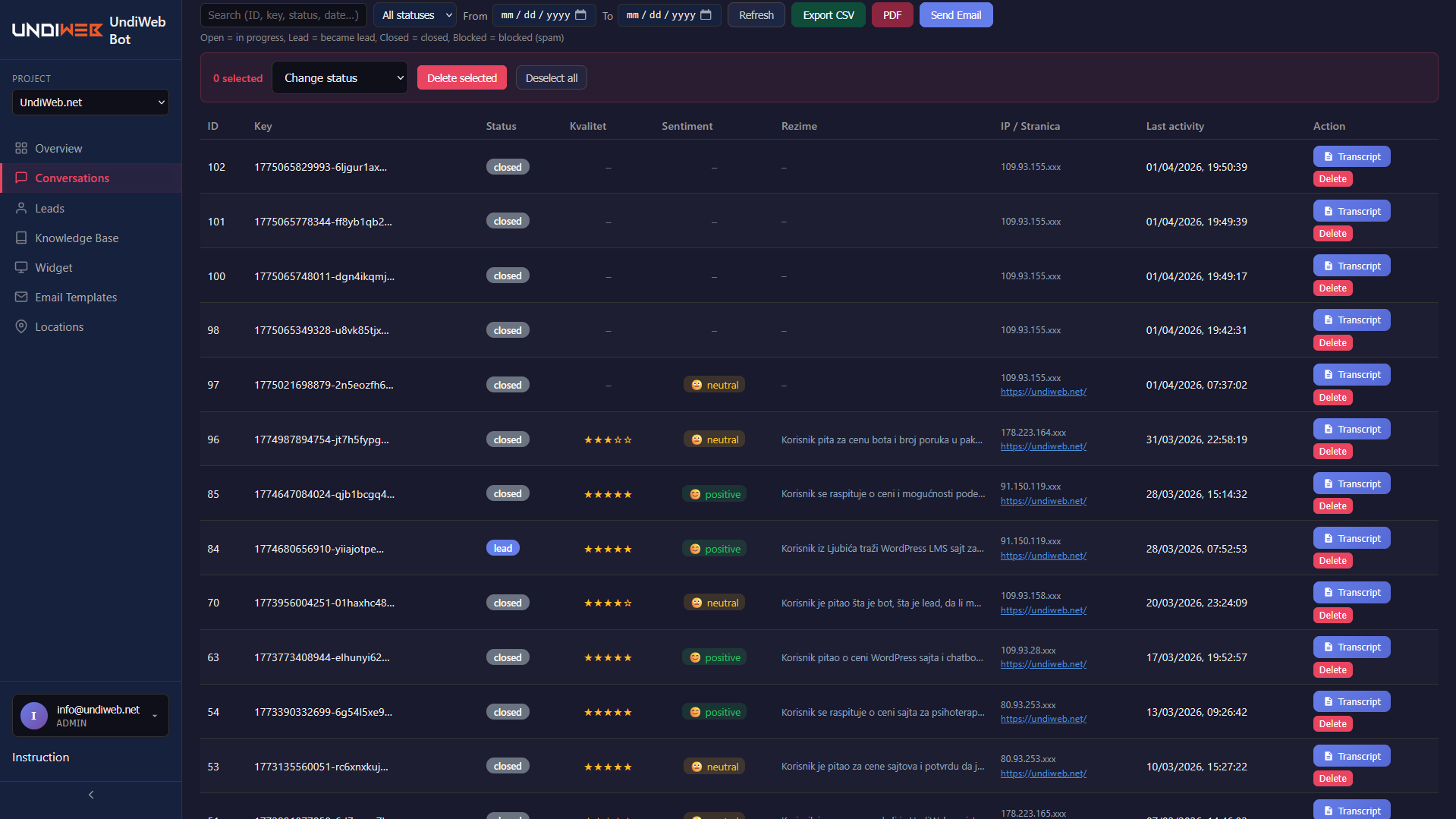Click the Overview grid icon
This screenshot has height=819, width=1456.
[21, 148]
